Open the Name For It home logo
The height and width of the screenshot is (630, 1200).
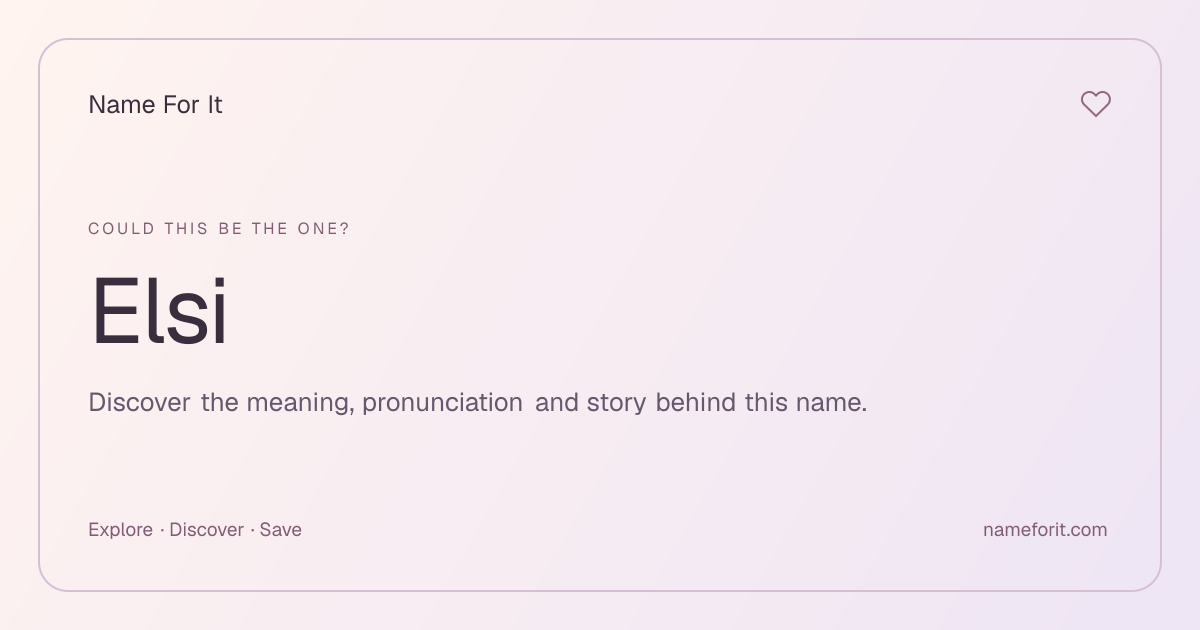click(x=155, y=104)
